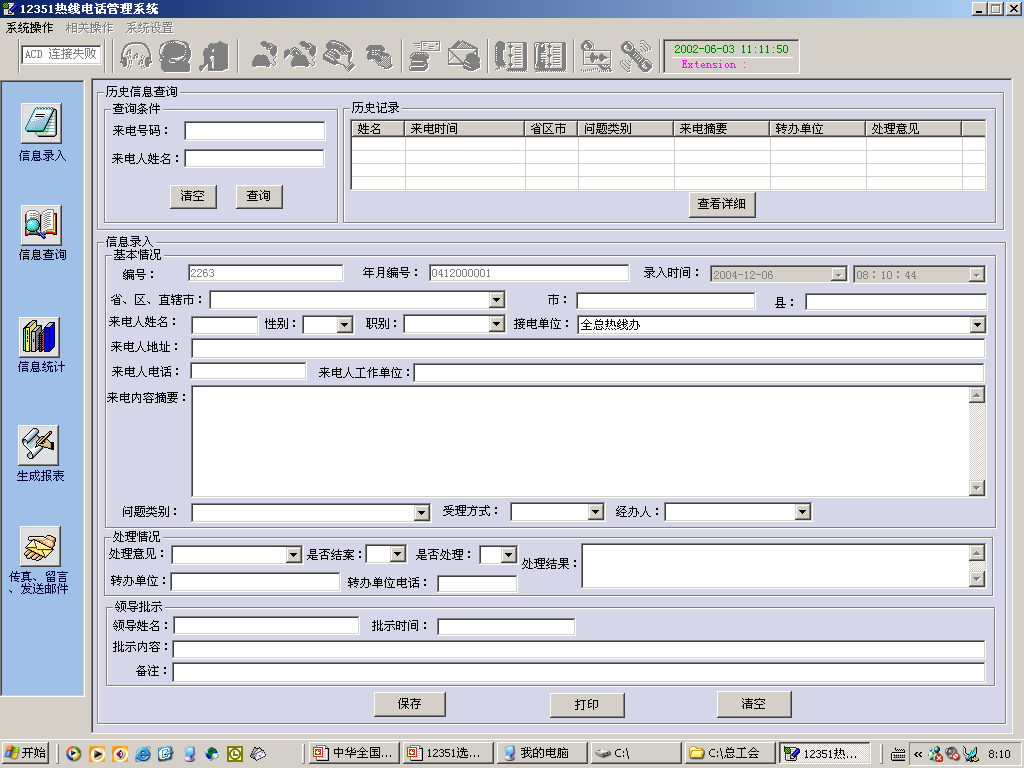The width and height of the screenshot is (1024, 768).
Task: Click the keyboard input-method tray icon
Action: click(x=898, y=754)
